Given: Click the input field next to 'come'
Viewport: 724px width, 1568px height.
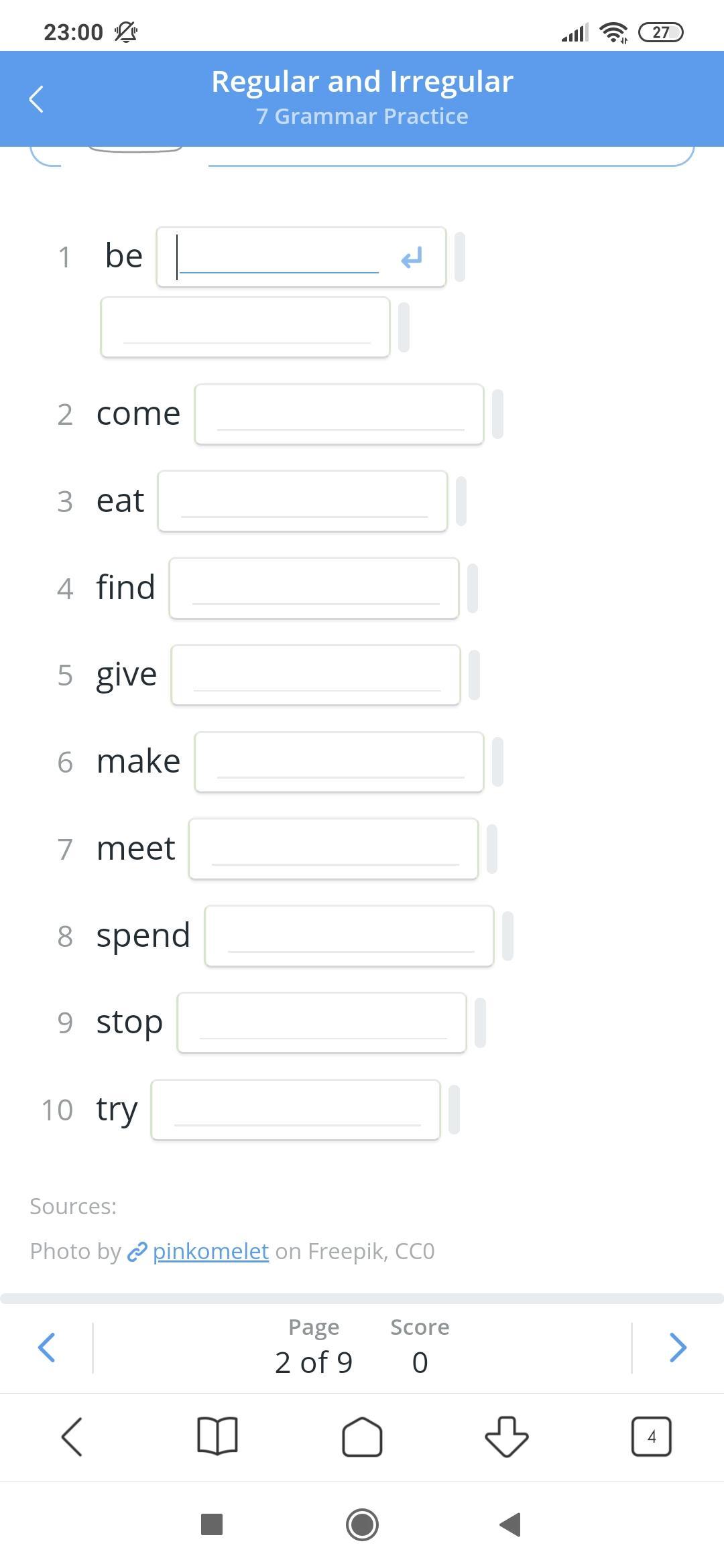Looking at the screenshot, I should [x=339, y=414].
